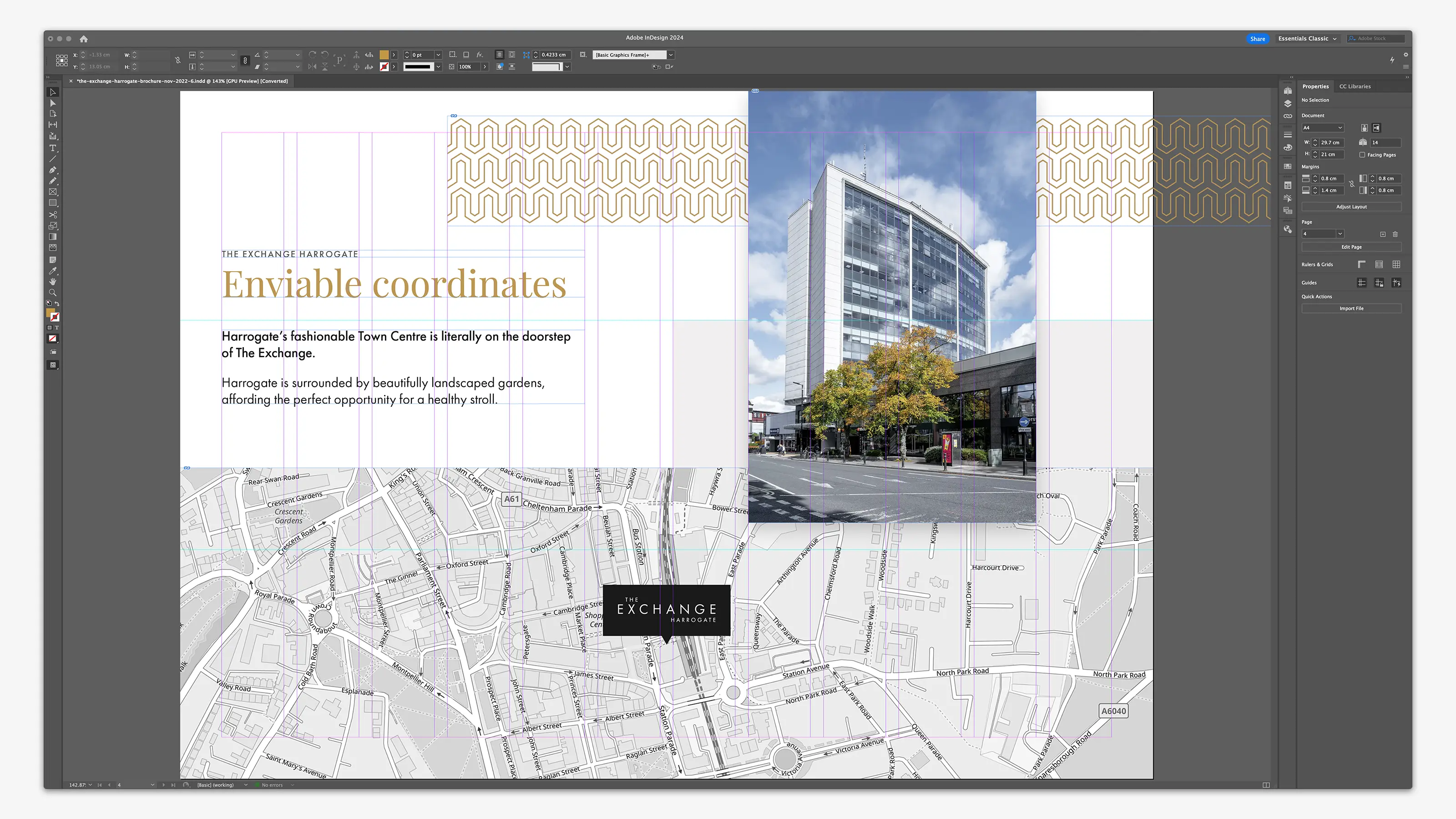
Task: Click the reference point locator grid
Action: [61, 61]
